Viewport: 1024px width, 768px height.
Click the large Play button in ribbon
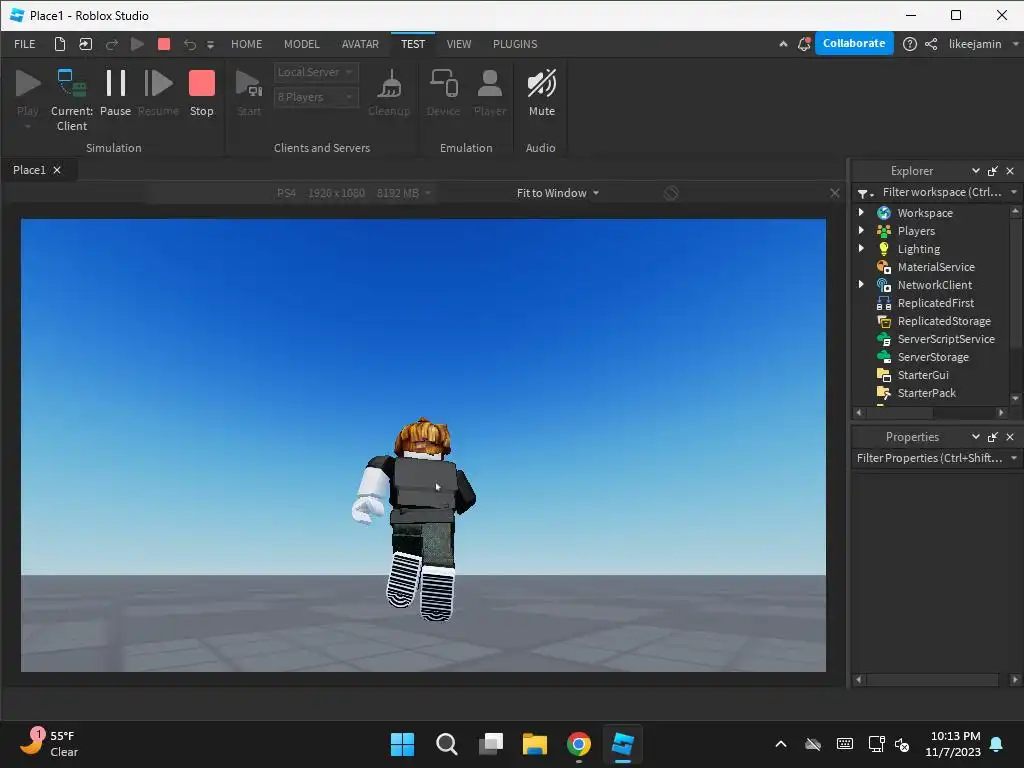(x=27, y=93)
